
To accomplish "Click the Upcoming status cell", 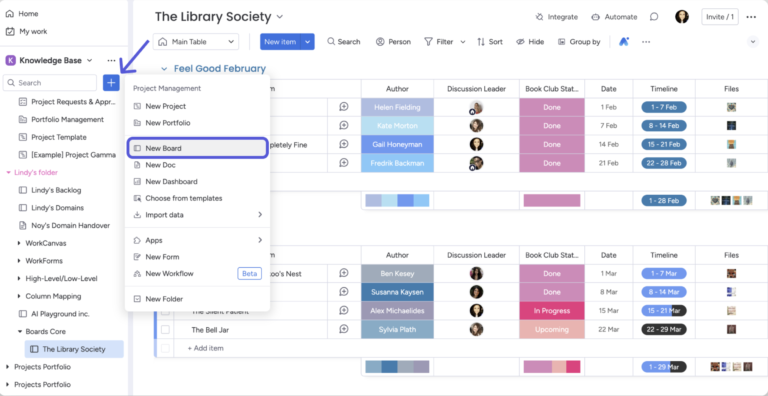I will point(552,329).
